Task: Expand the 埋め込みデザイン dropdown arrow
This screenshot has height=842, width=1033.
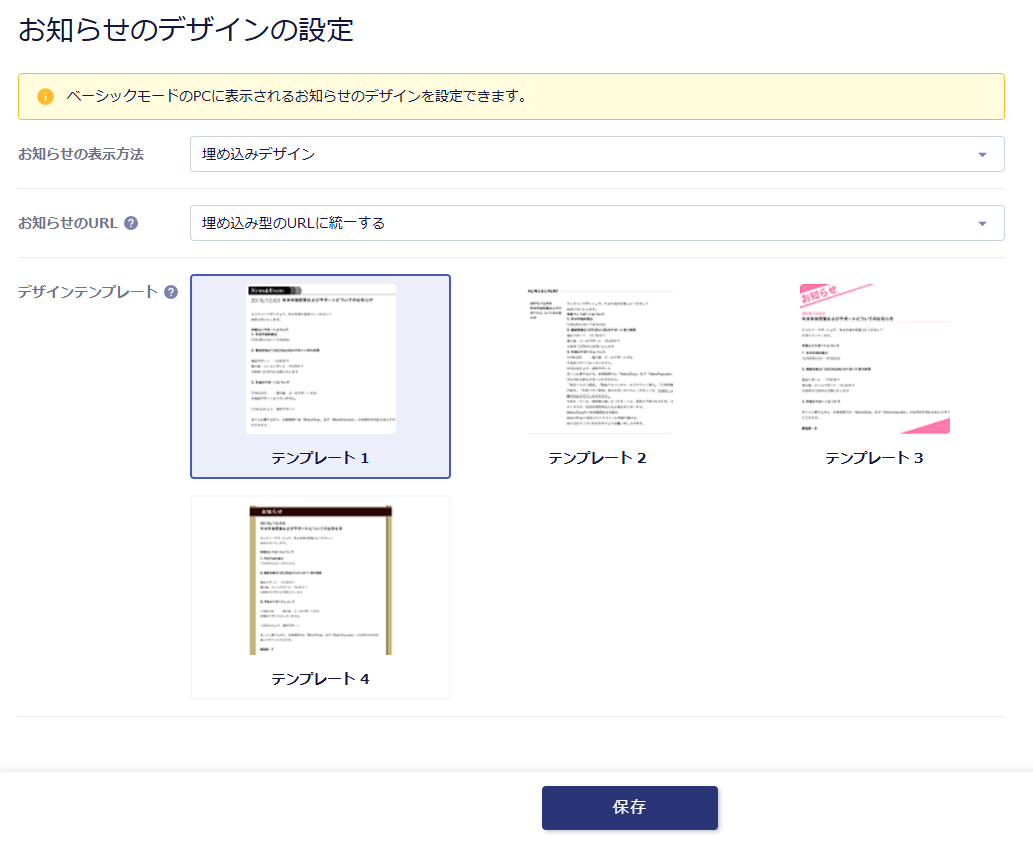Action: click(x=981, y=155)
